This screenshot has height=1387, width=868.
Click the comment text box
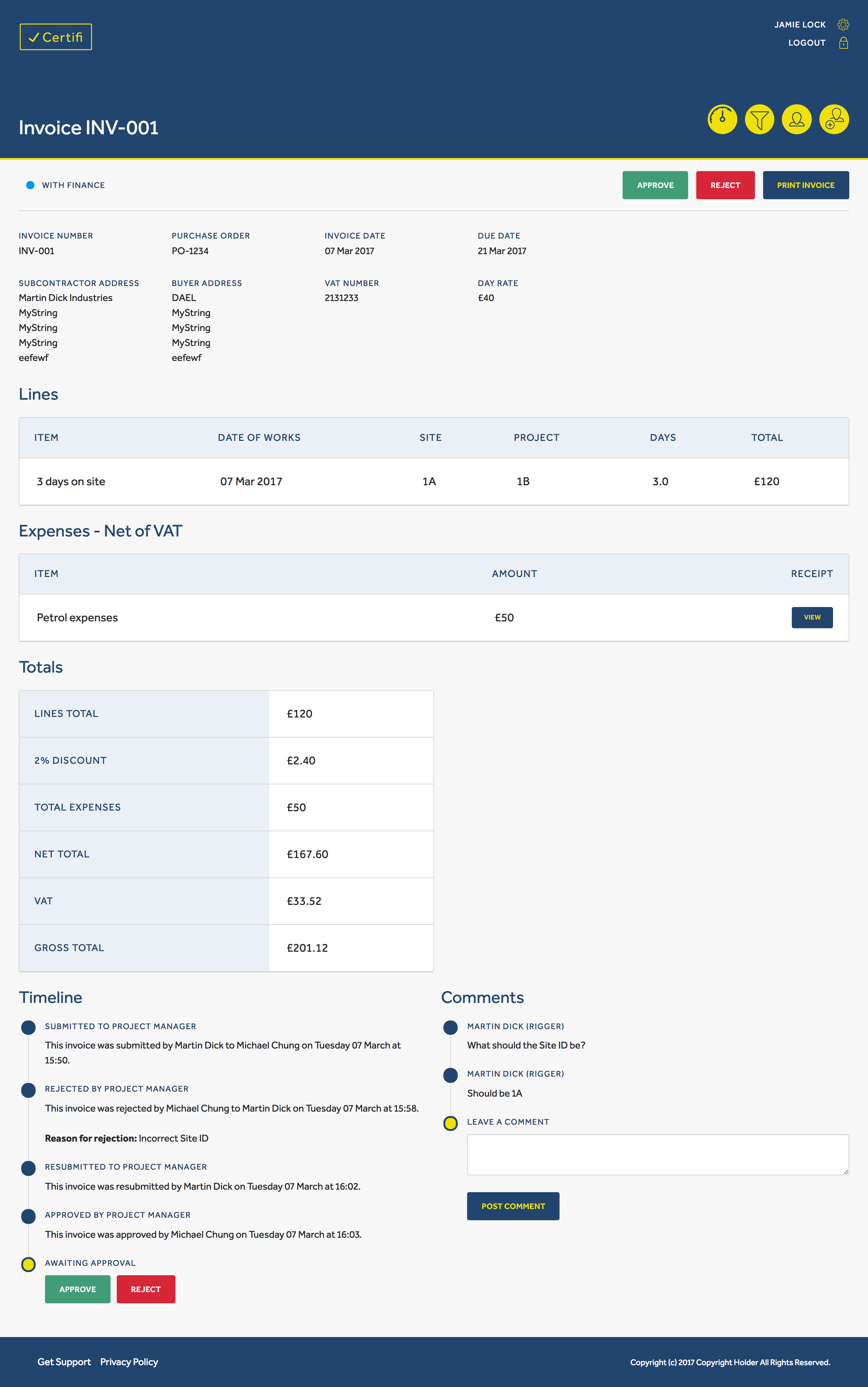(658, 1154)
